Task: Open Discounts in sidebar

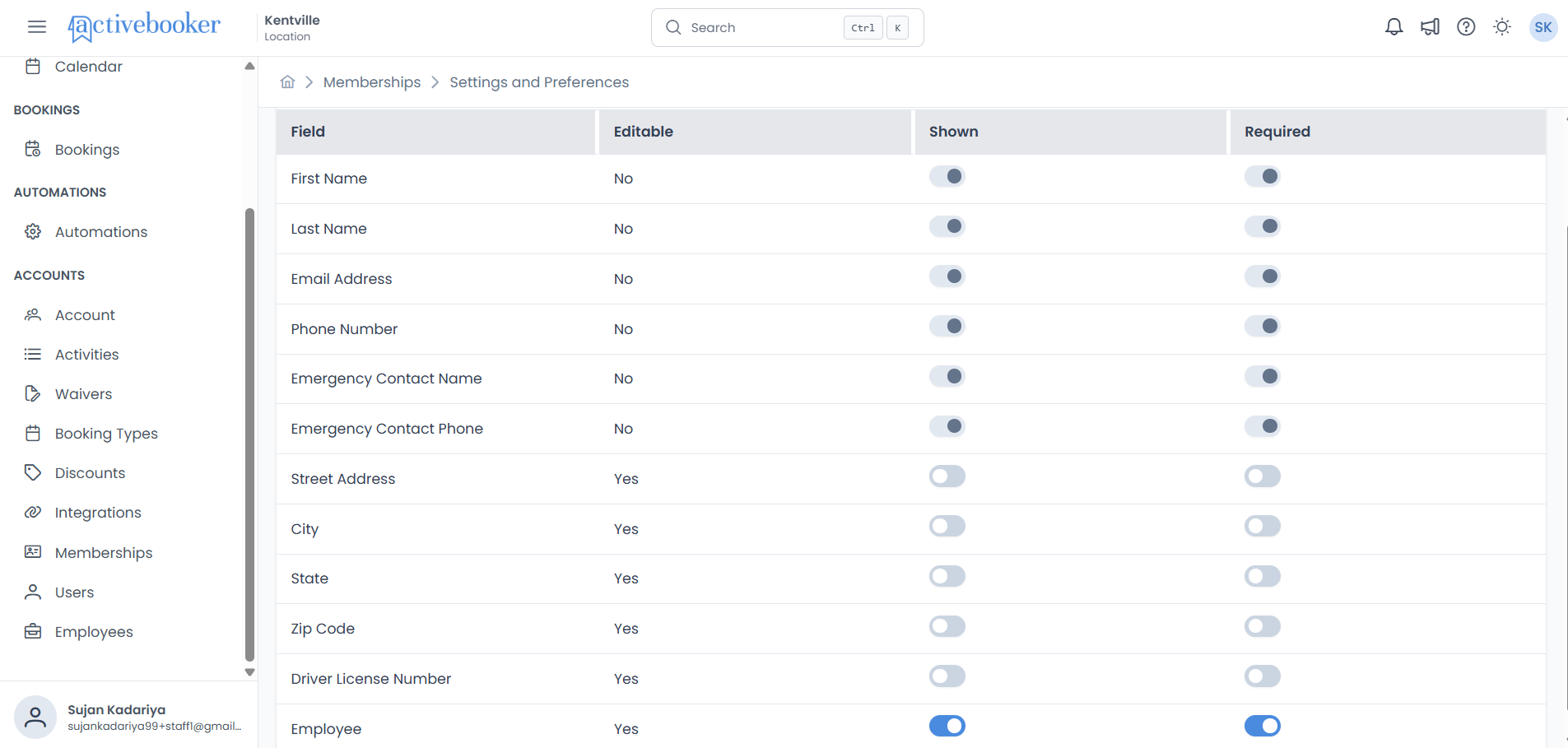Action: click(x=90, y=472)
